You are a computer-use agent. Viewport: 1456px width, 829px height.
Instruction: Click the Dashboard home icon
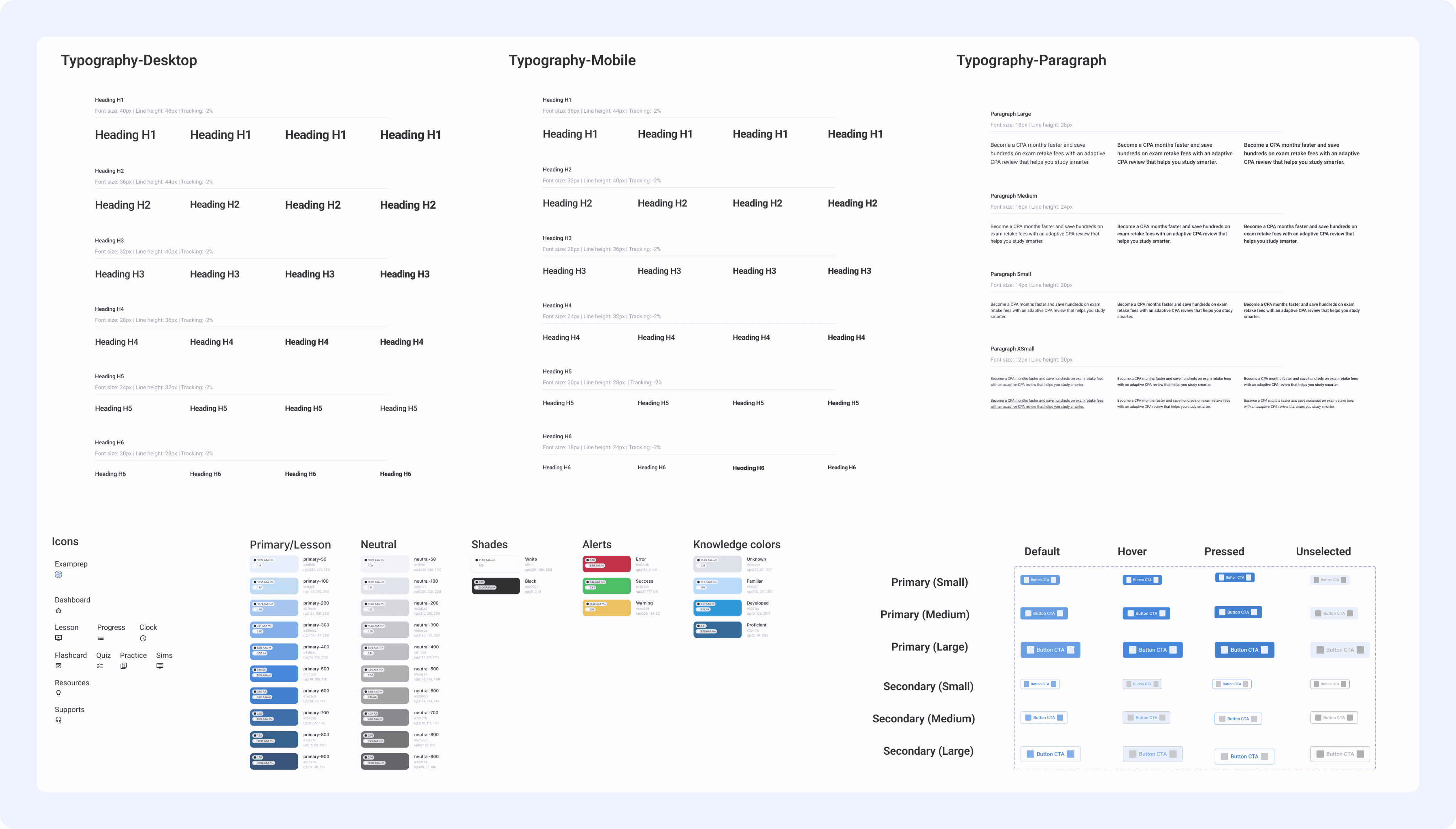coord(58,610)
